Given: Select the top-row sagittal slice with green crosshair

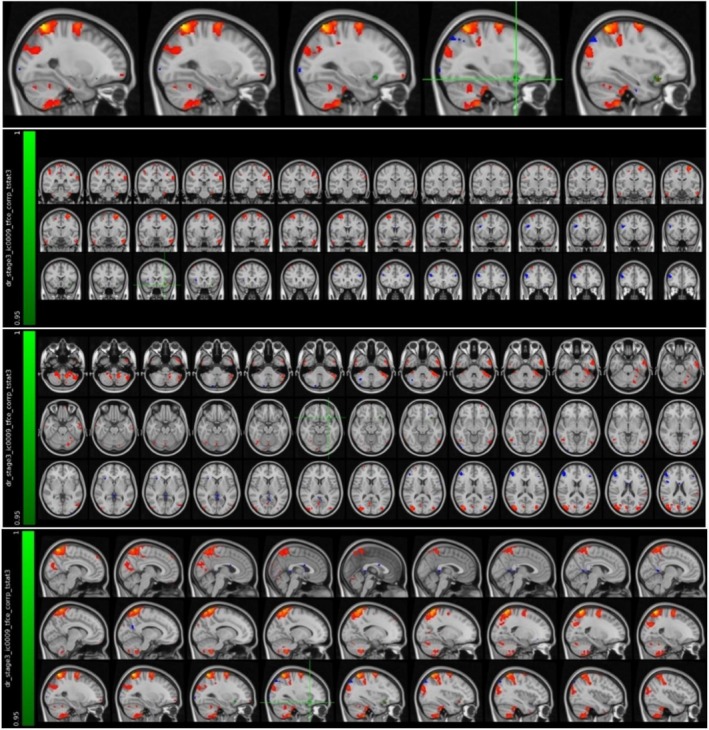Looking at the screenshot, I should [493, 61].
